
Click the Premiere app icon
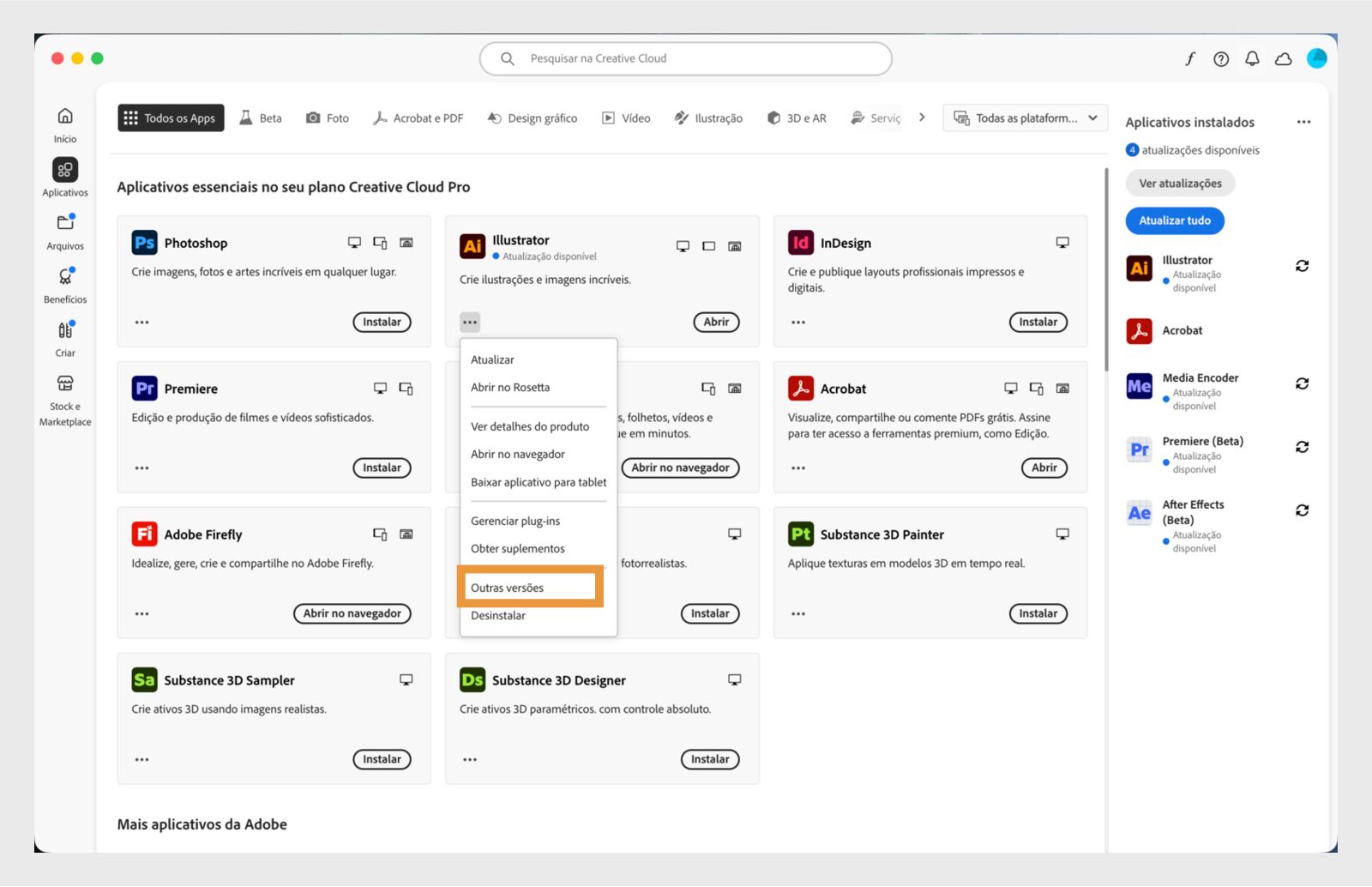(144, 389)
